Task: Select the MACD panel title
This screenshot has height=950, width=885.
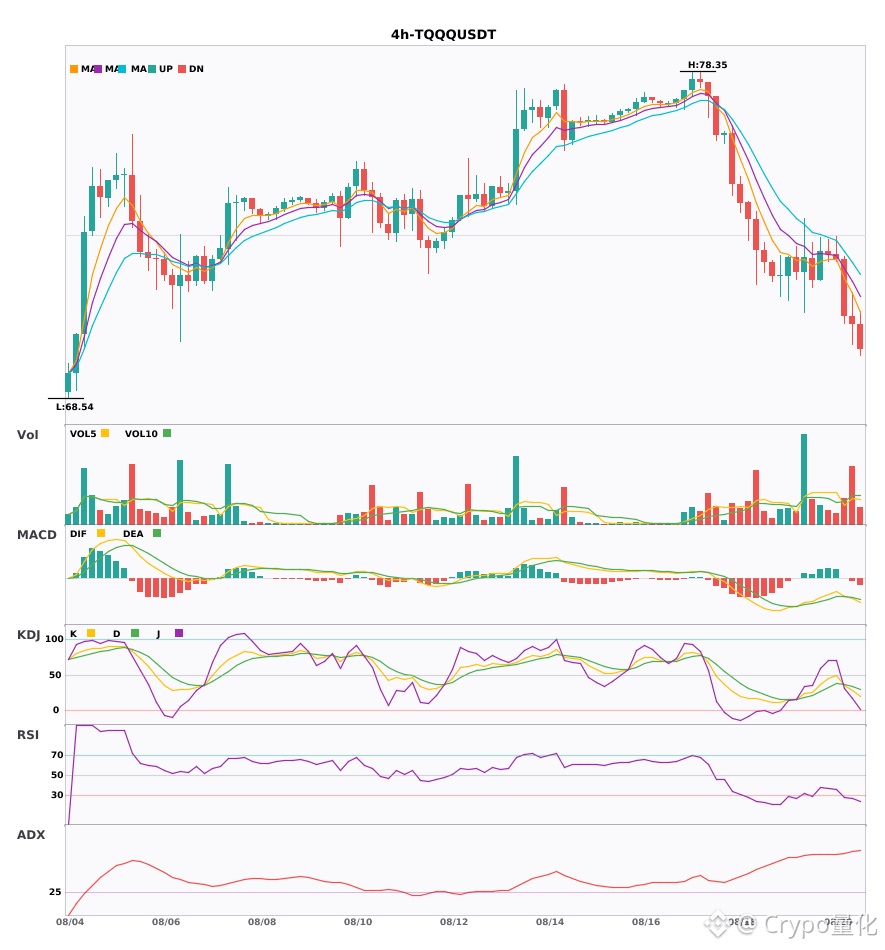Action: pos(36,535)
